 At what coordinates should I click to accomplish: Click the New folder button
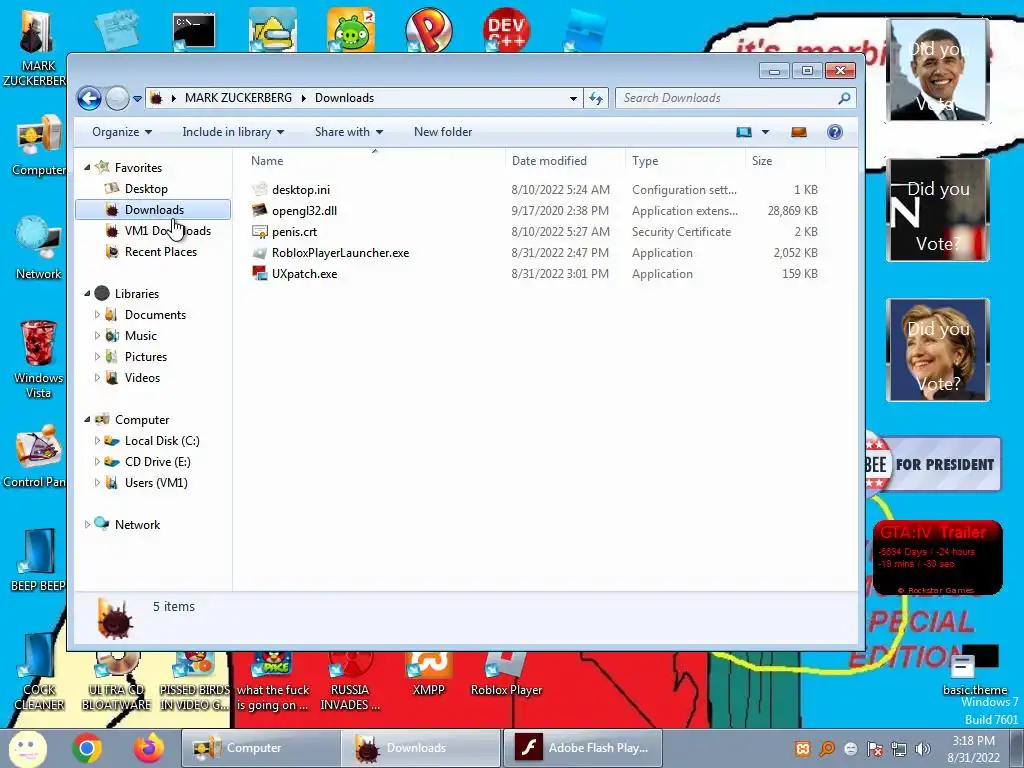(443, 132)
